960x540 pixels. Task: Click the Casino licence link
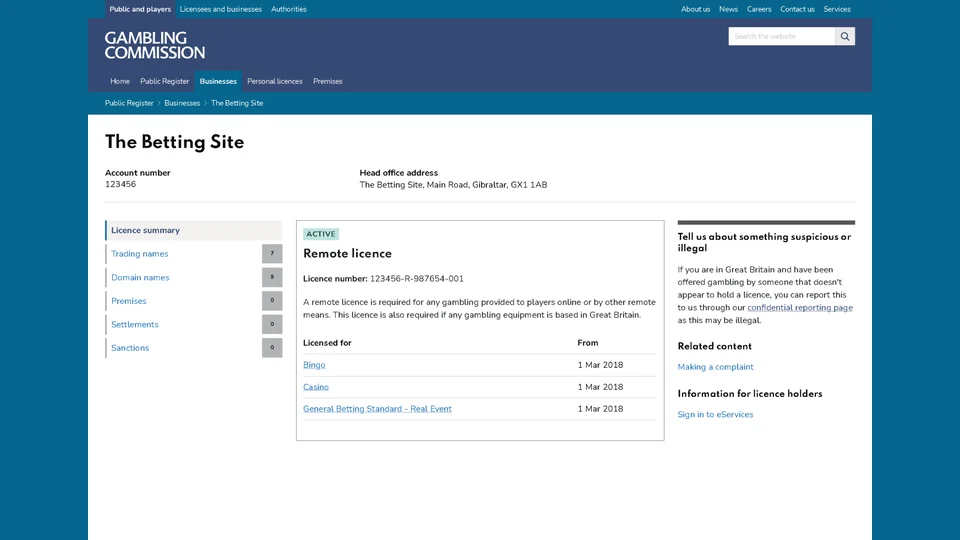[316, 387]
